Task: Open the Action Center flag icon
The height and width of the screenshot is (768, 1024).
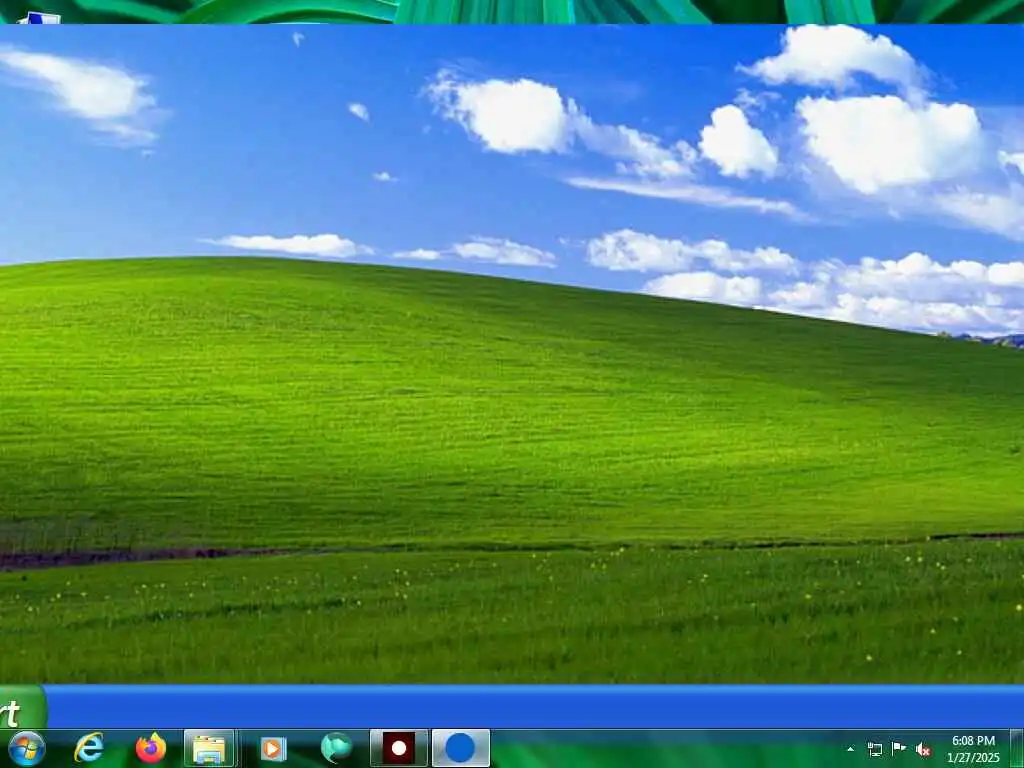Action: [x=899, y=749]
